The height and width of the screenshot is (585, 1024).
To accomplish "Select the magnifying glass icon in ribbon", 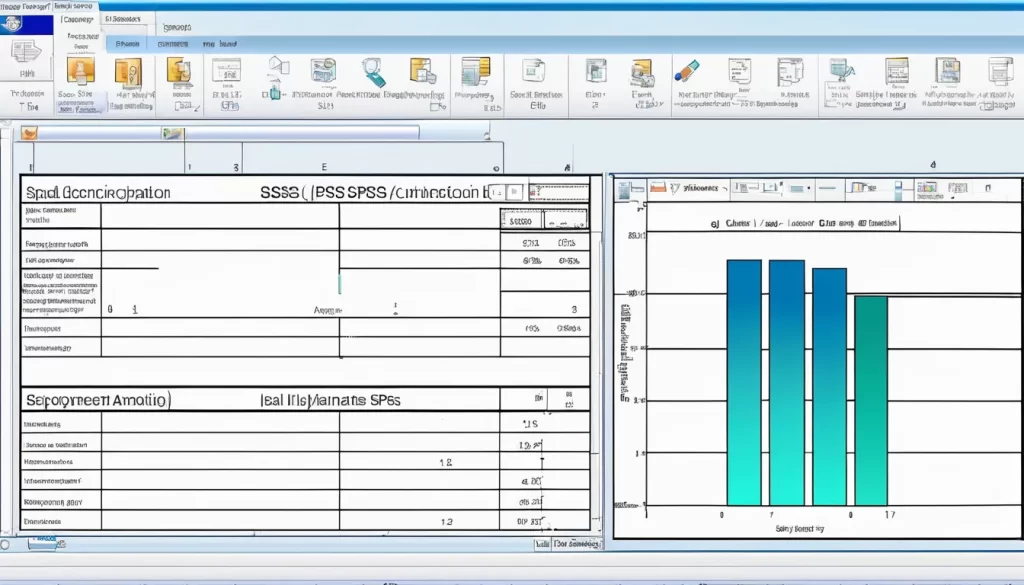I will pyautogui.click(x=374, y=72).
